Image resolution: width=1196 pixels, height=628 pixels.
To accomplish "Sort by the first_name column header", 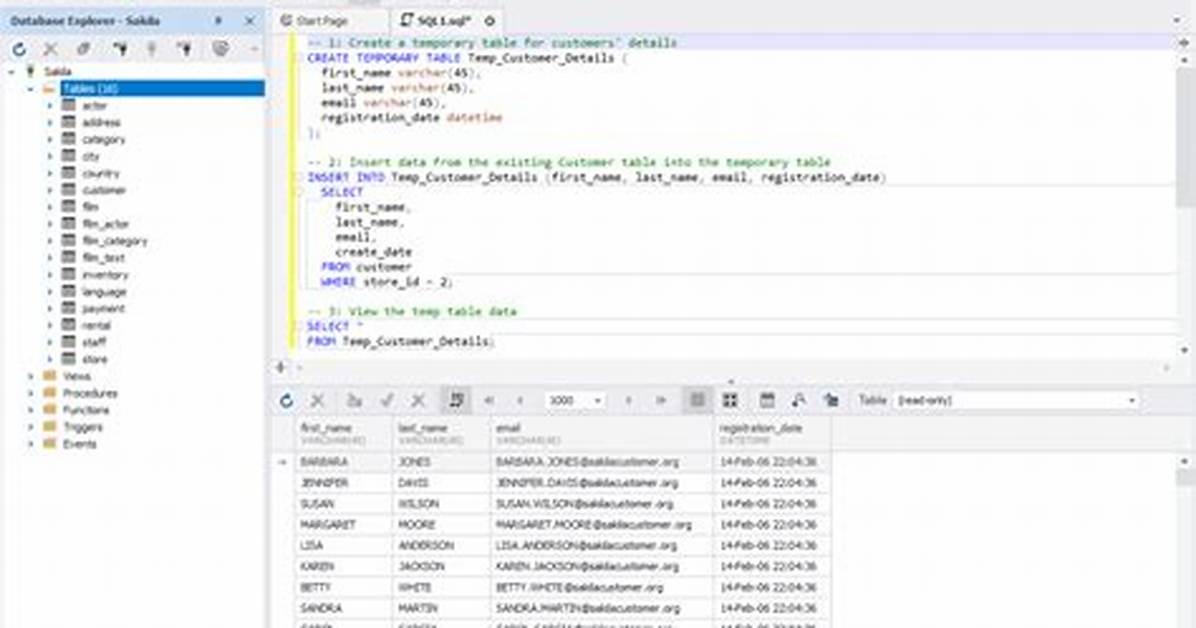I will click(344, 433).
